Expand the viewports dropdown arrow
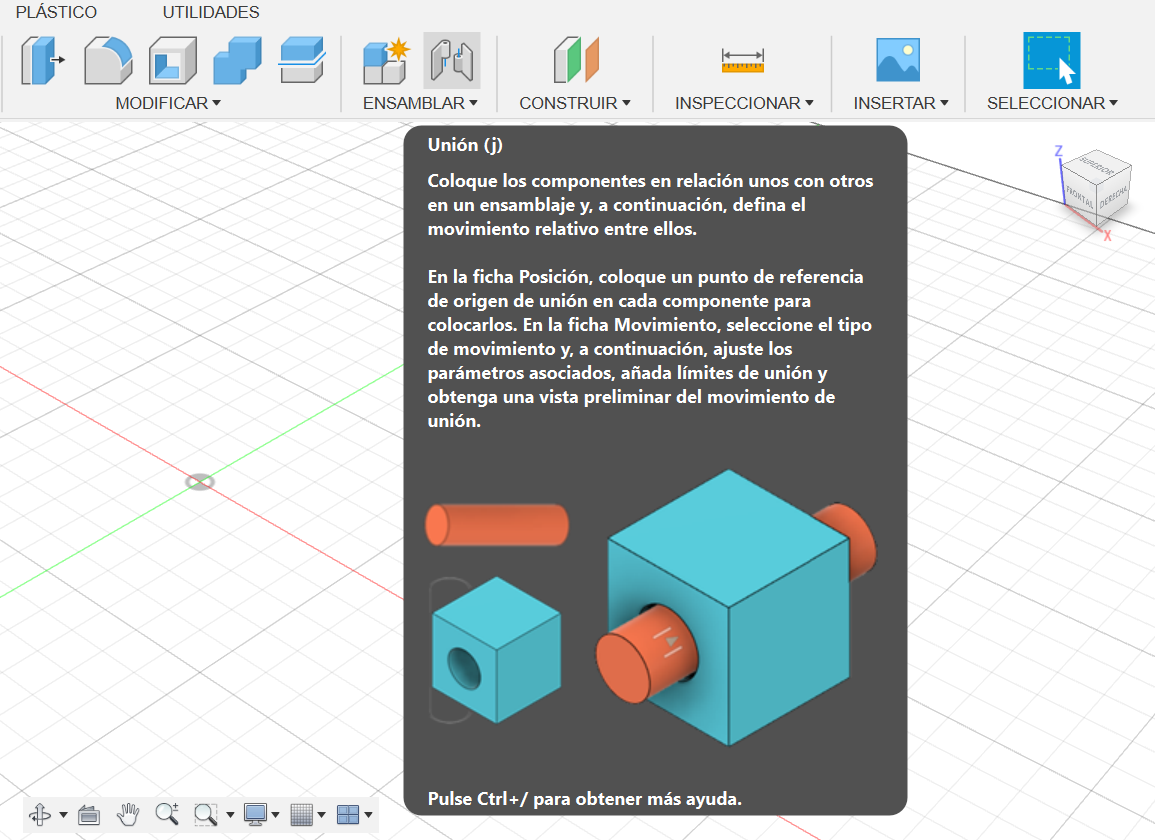Image resolution: width=1155 pixels, height=840 pixels. click(368, 815)
